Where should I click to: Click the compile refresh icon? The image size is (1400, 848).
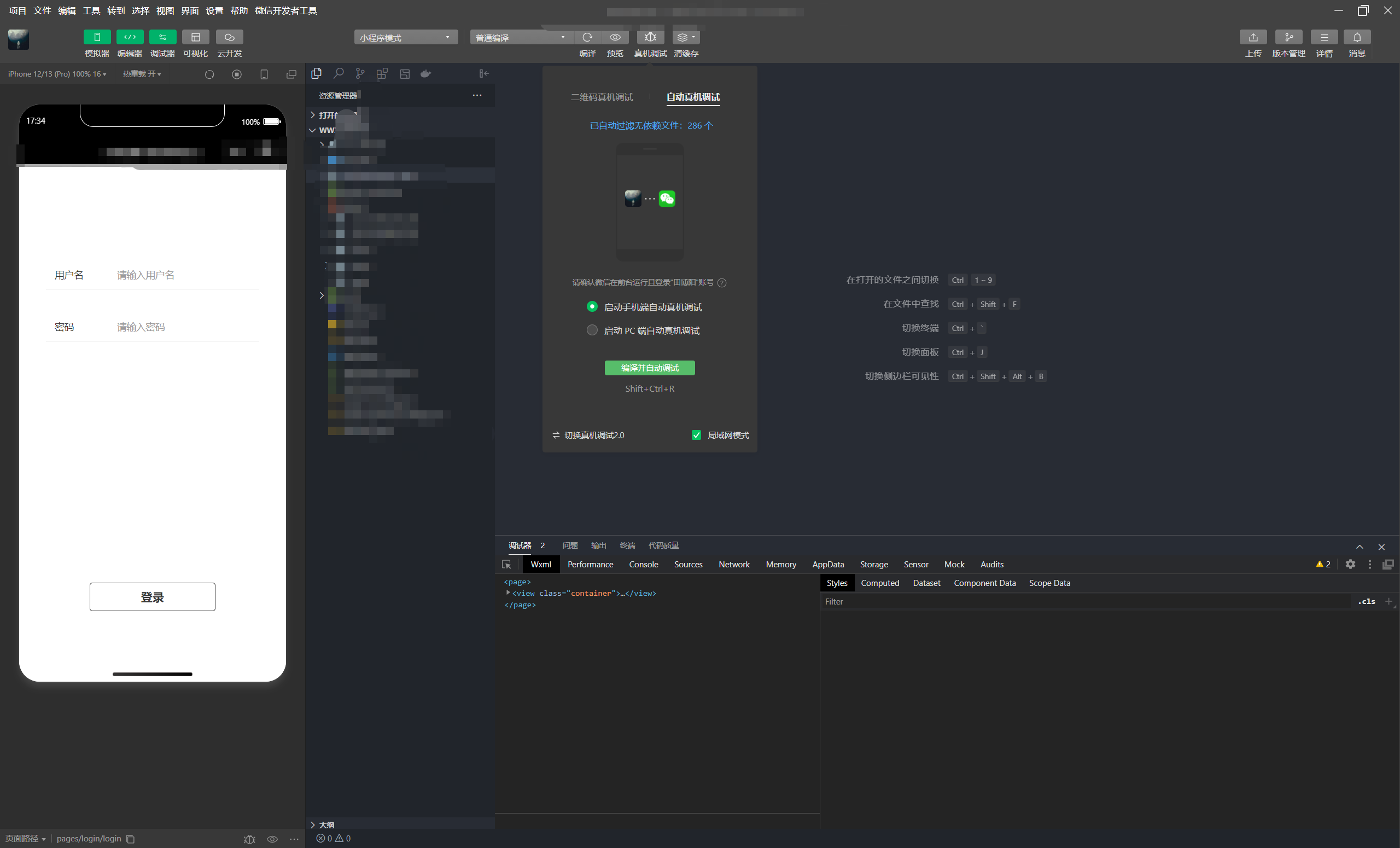[x=587, y=38]
